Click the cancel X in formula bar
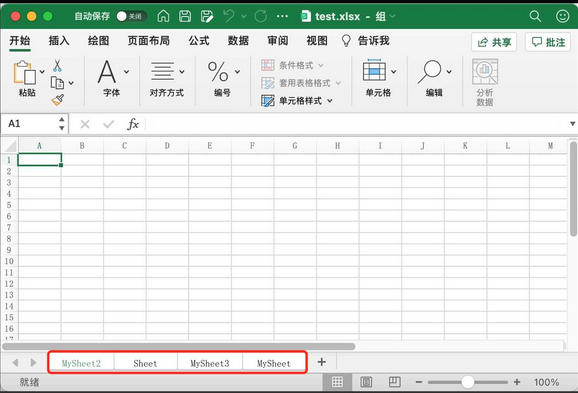The height and width of the screenshot is (393, 578). pos(85,124)
